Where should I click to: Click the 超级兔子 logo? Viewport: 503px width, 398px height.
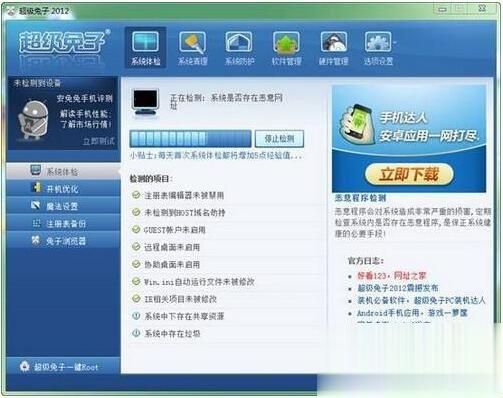click(64, 43)
